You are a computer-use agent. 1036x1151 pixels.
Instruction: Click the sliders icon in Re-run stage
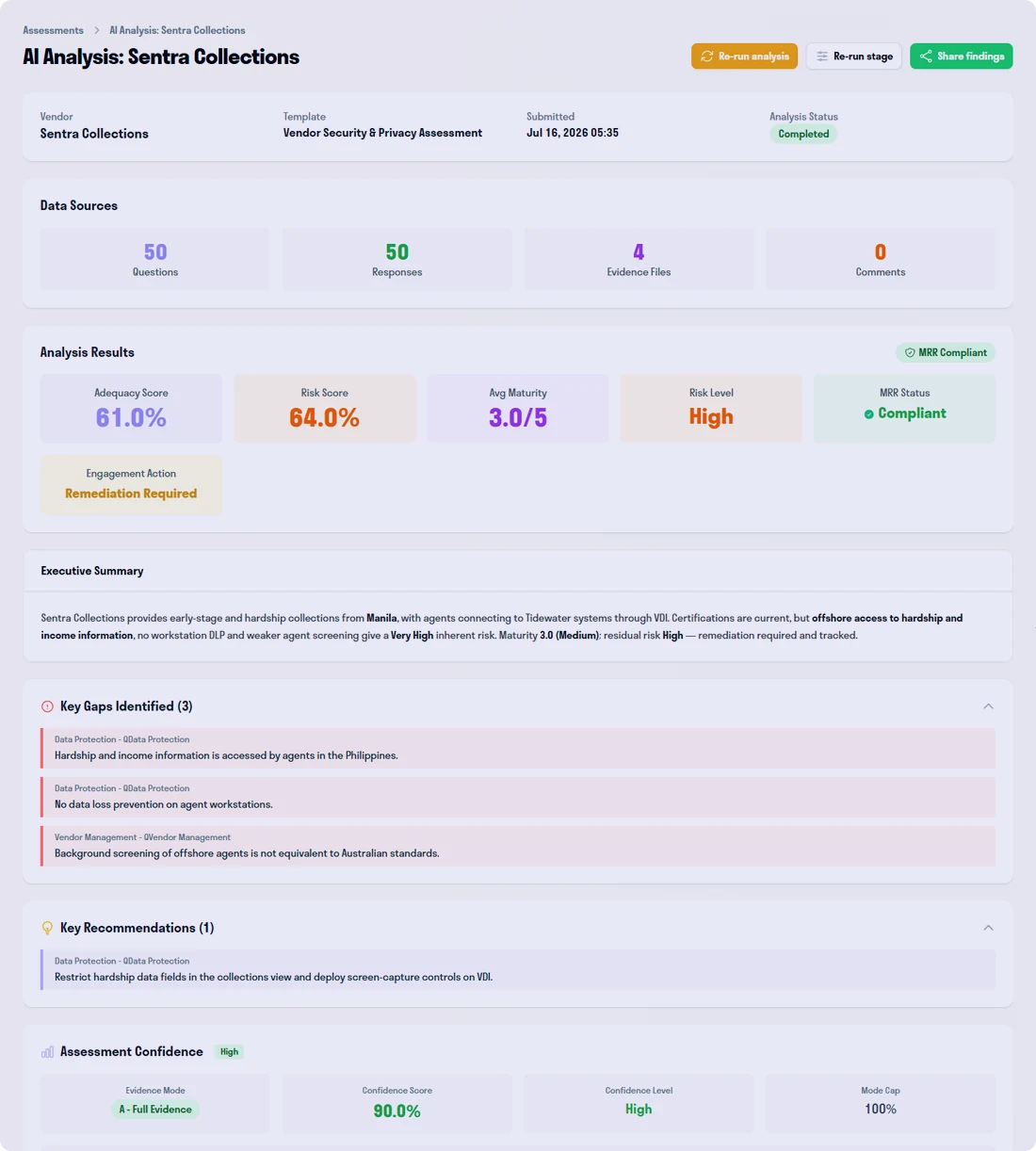[x=822, y=57]
